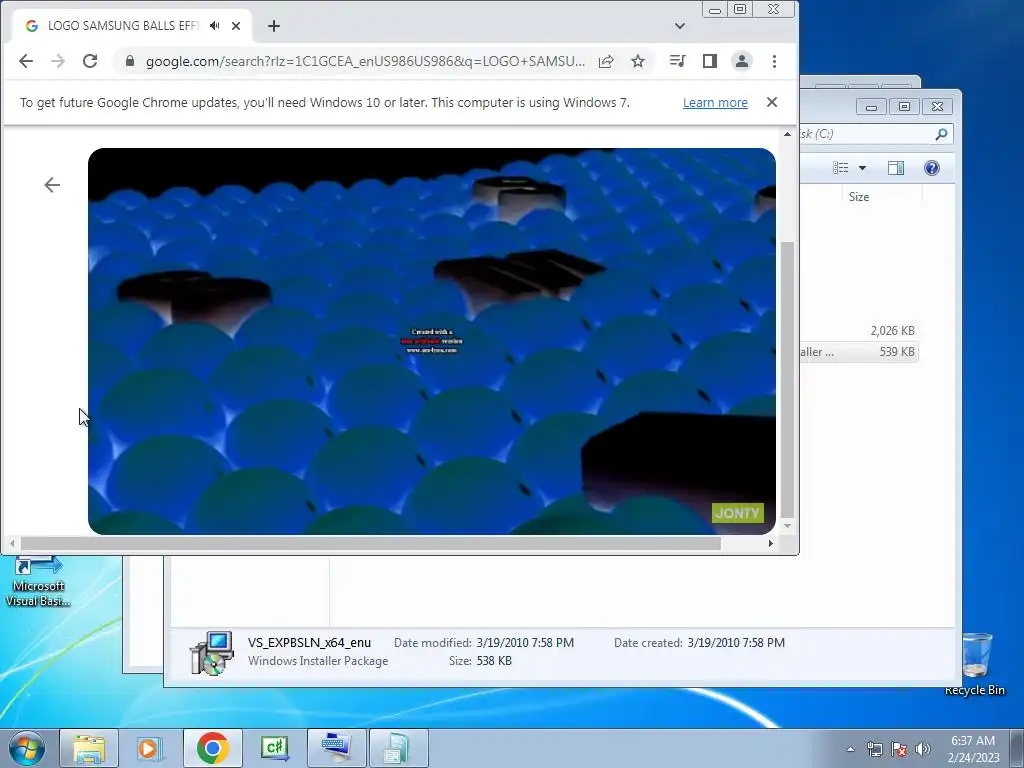Click the horizontal scrollbar in Chrome
This screenshot has height=768, width=1024.
(370, 543)
